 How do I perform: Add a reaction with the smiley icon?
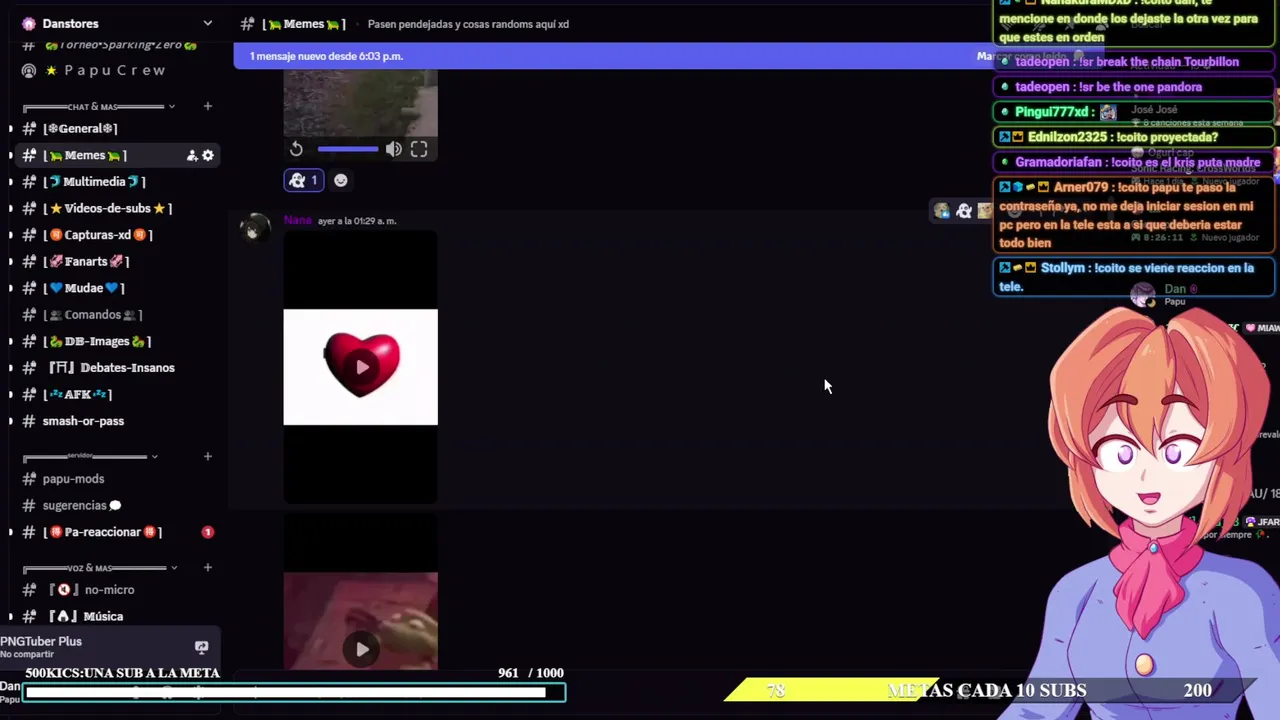[341, 180]
